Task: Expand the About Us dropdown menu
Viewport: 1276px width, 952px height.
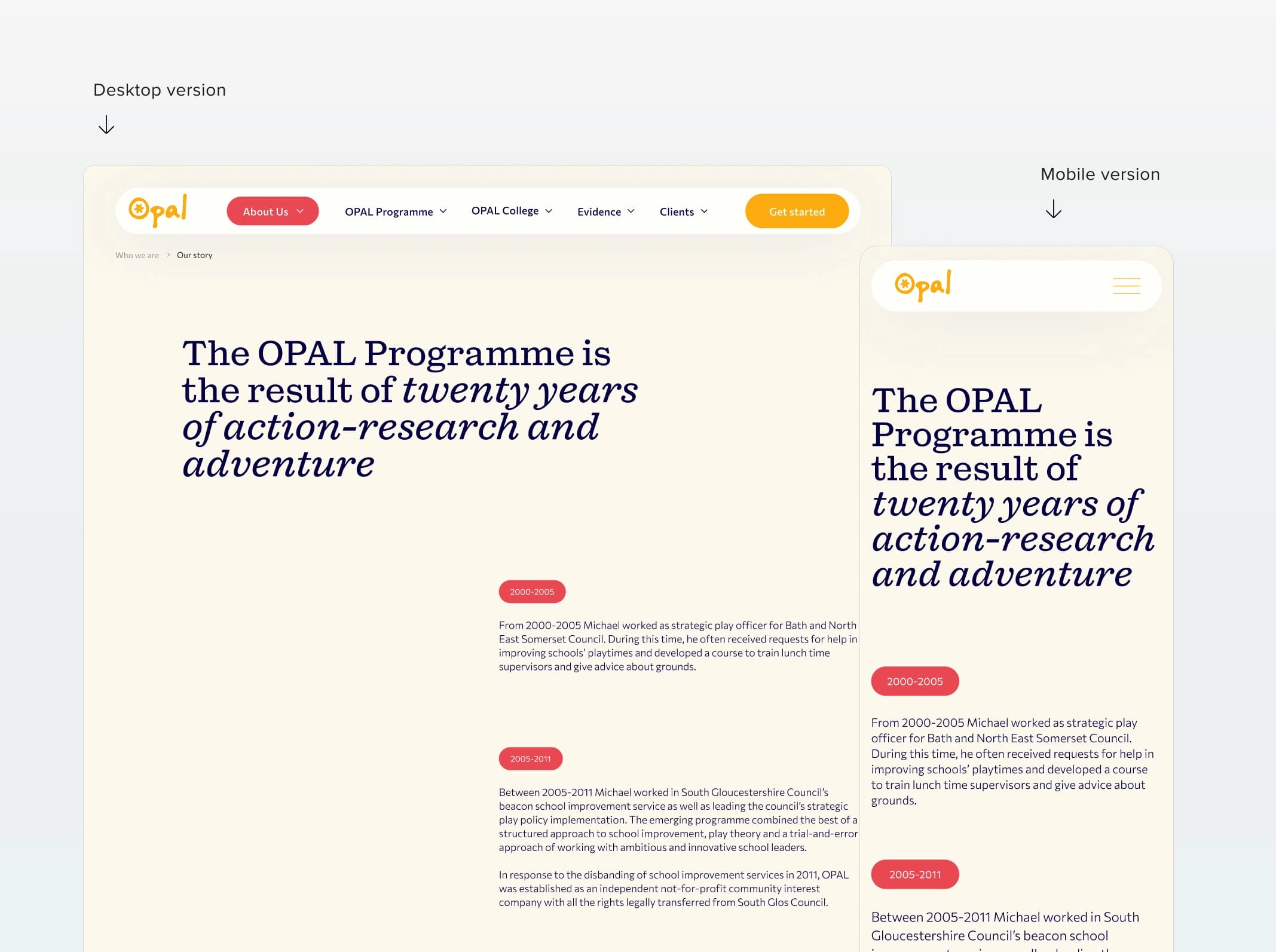Action: pyautogui.click(x=271, y=211)
